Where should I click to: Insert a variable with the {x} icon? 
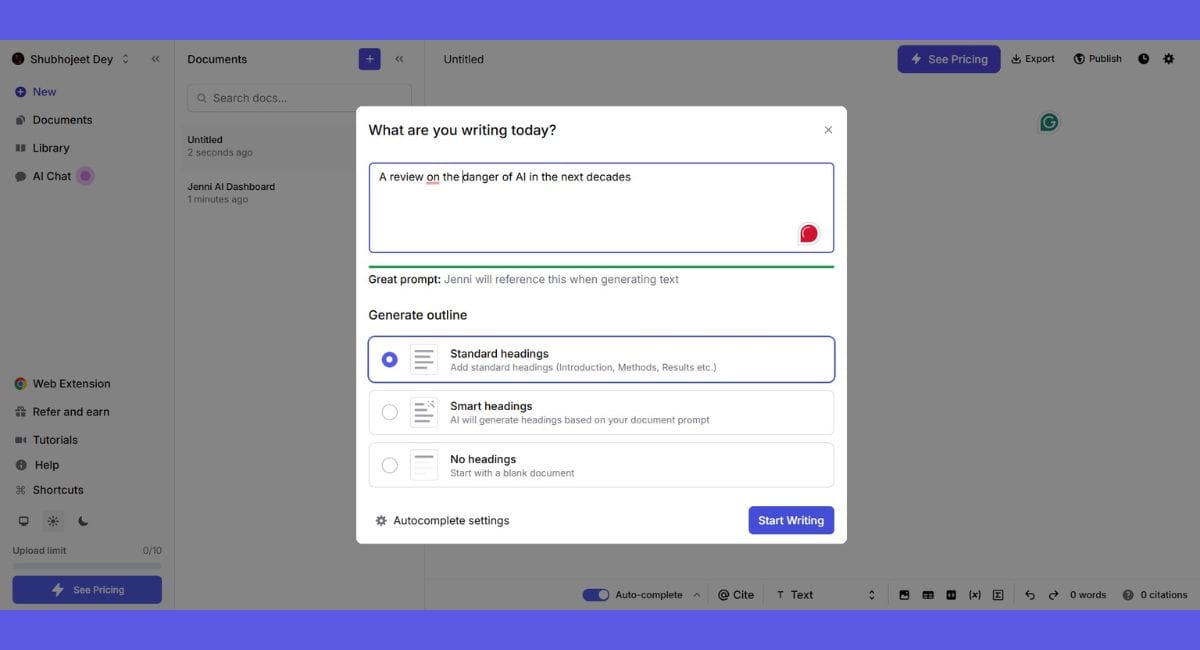coord(974,595)
